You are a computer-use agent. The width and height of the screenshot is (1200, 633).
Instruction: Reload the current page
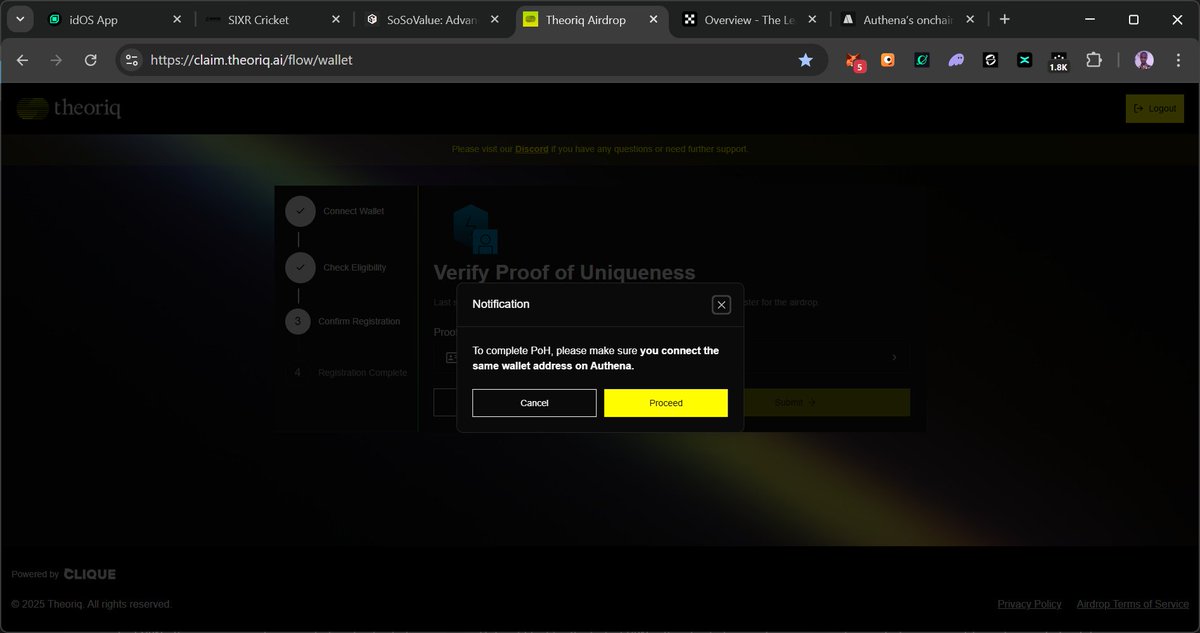90,60
